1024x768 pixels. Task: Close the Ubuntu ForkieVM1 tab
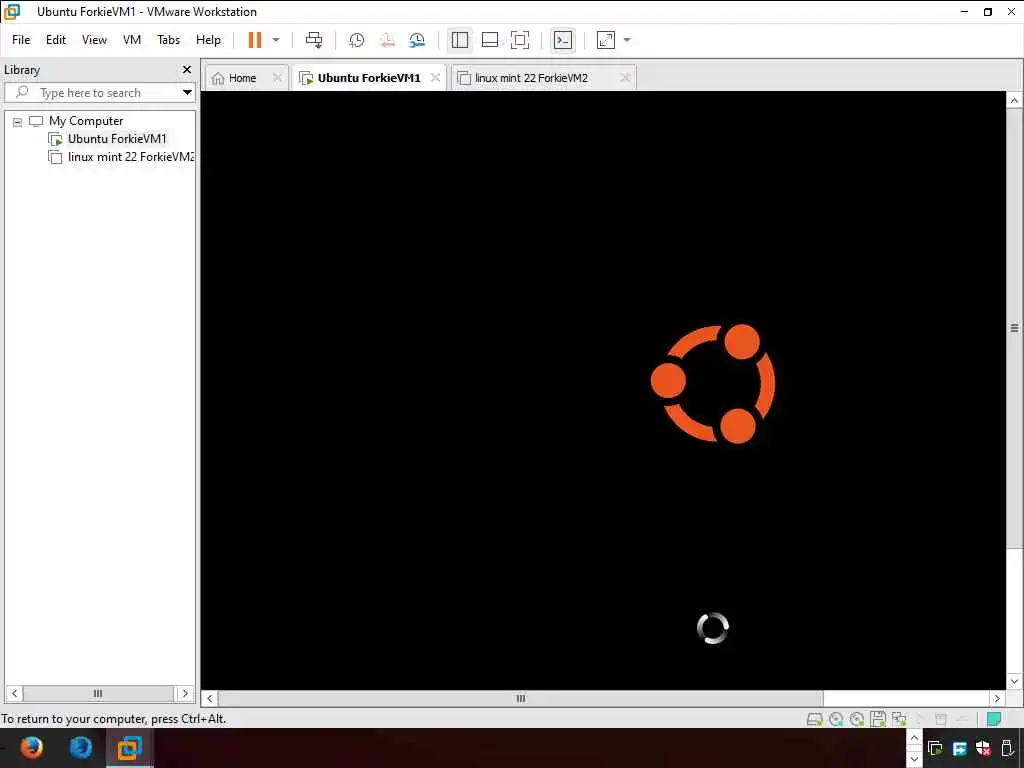tap(436, 78)
